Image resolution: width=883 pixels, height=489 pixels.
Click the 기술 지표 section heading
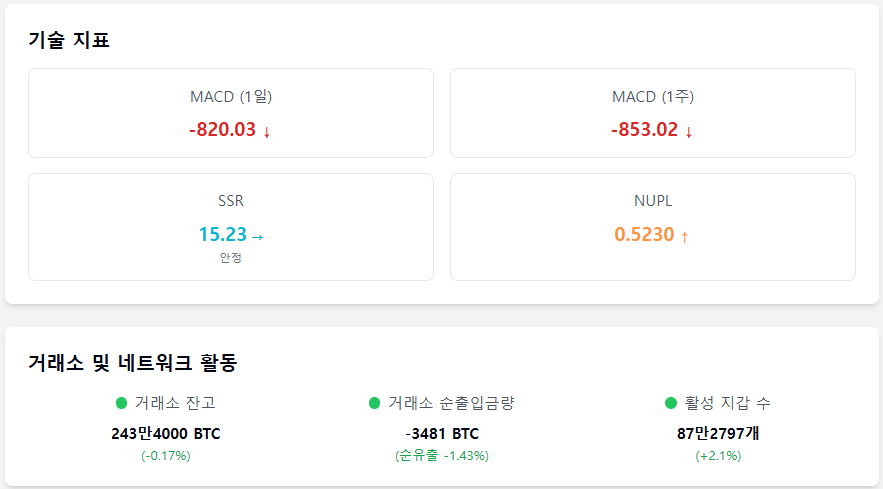(x=69, y=41)
